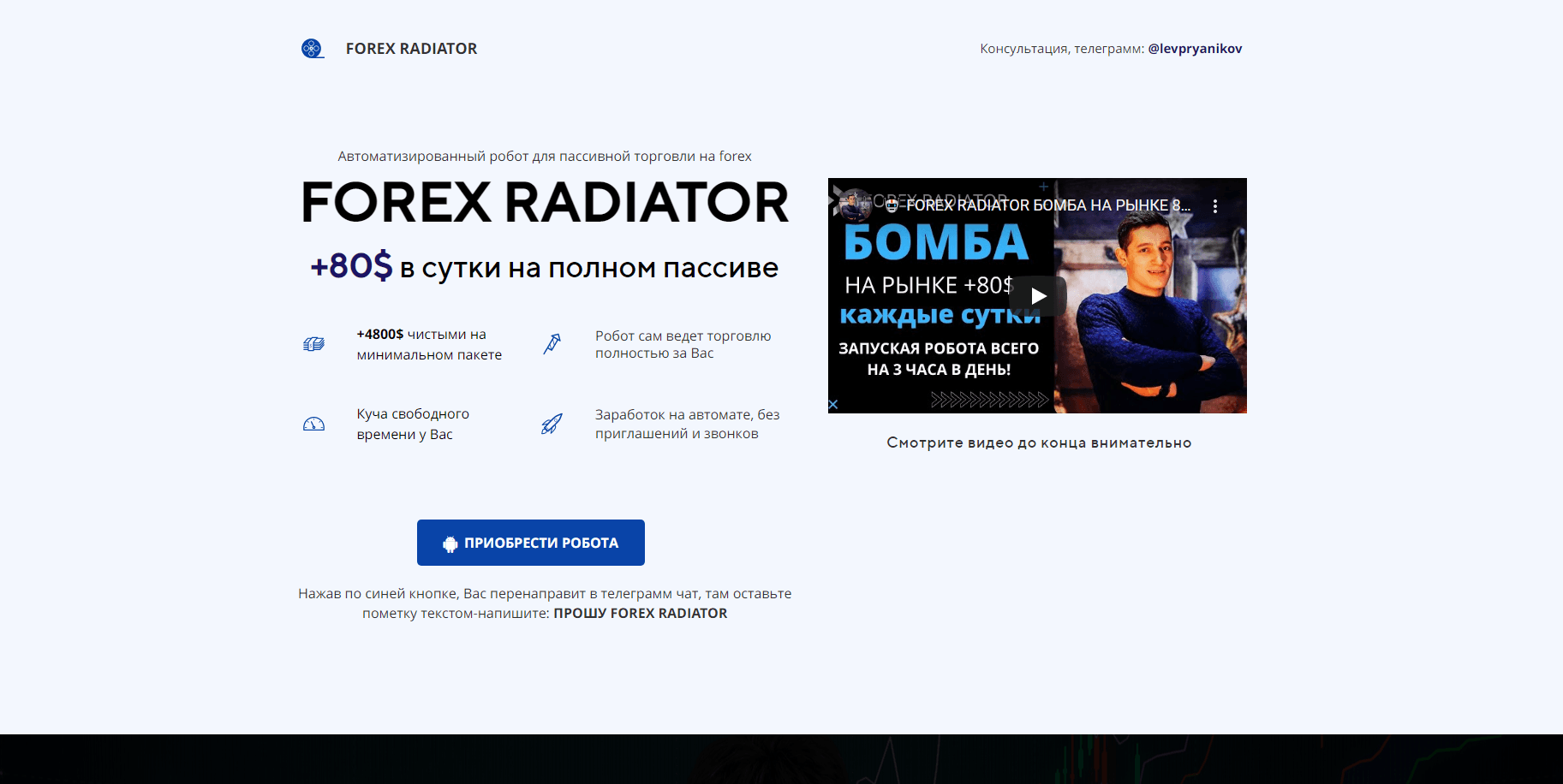Click tagline Автоматизированный робот для пассивной торговли
Viewport: 1563px width, 784px height.
click(545, 156)
